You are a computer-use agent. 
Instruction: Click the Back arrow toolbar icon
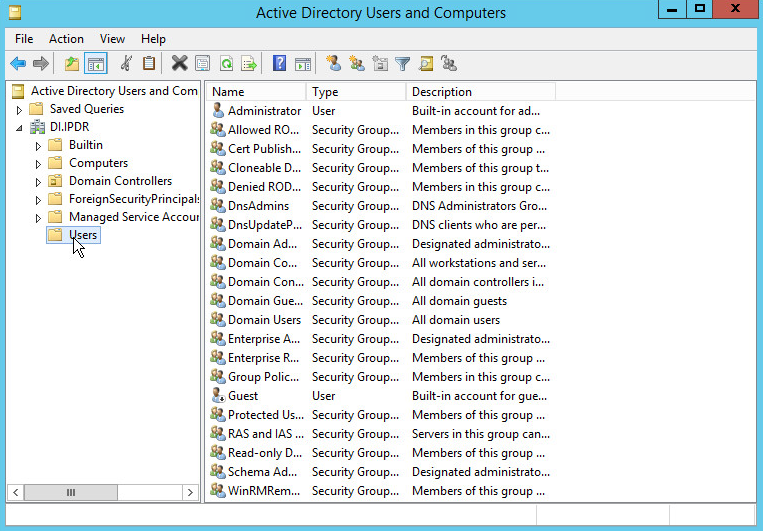(x=18, y=64)
